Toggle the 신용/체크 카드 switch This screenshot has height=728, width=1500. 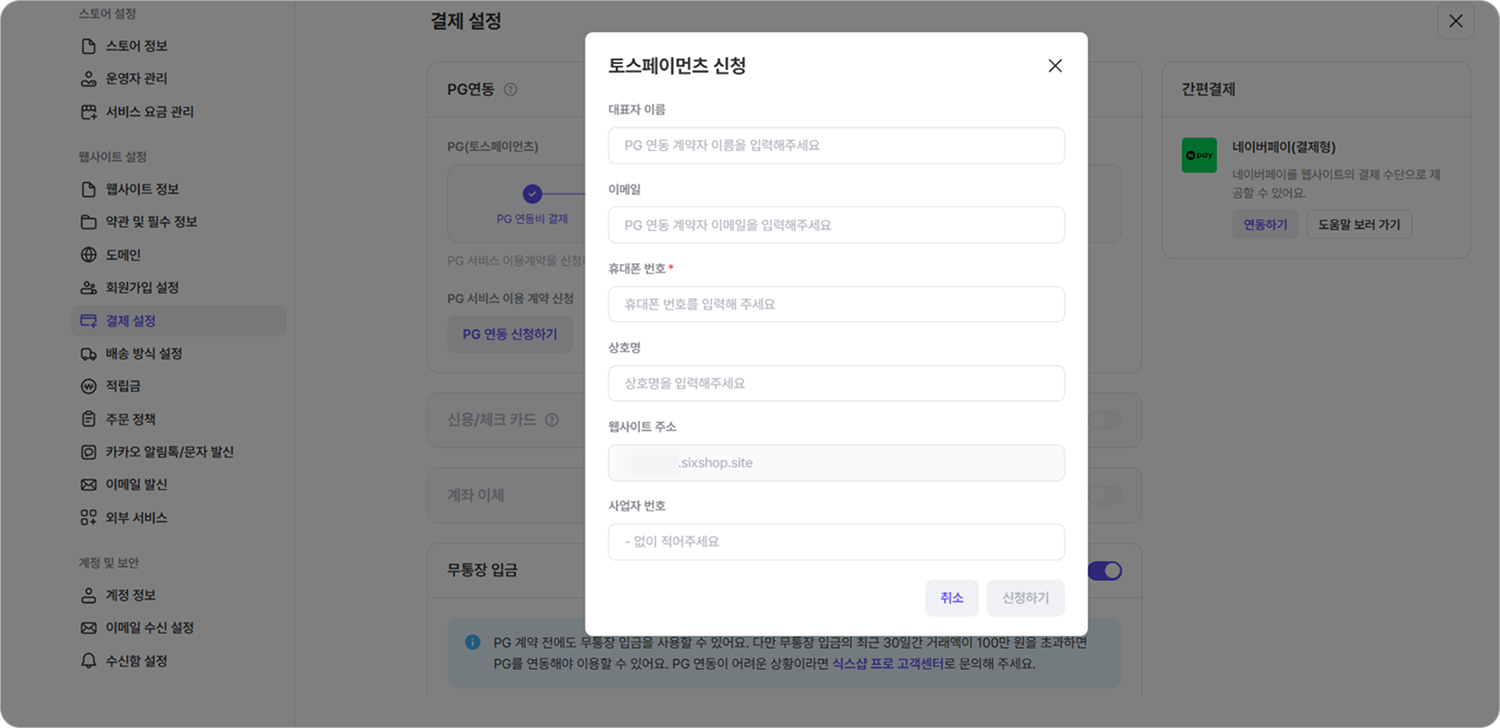(x=1105, y=420)
